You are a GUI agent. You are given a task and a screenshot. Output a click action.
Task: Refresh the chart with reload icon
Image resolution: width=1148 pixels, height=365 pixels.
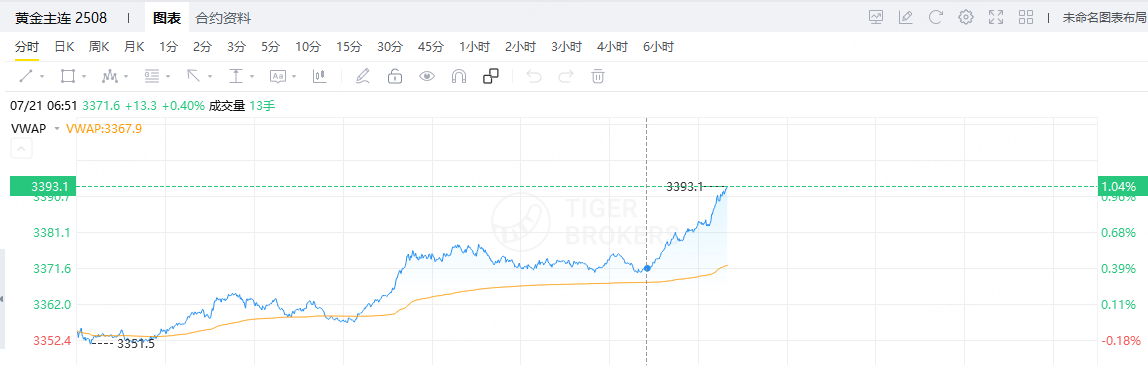coord(936,17)
